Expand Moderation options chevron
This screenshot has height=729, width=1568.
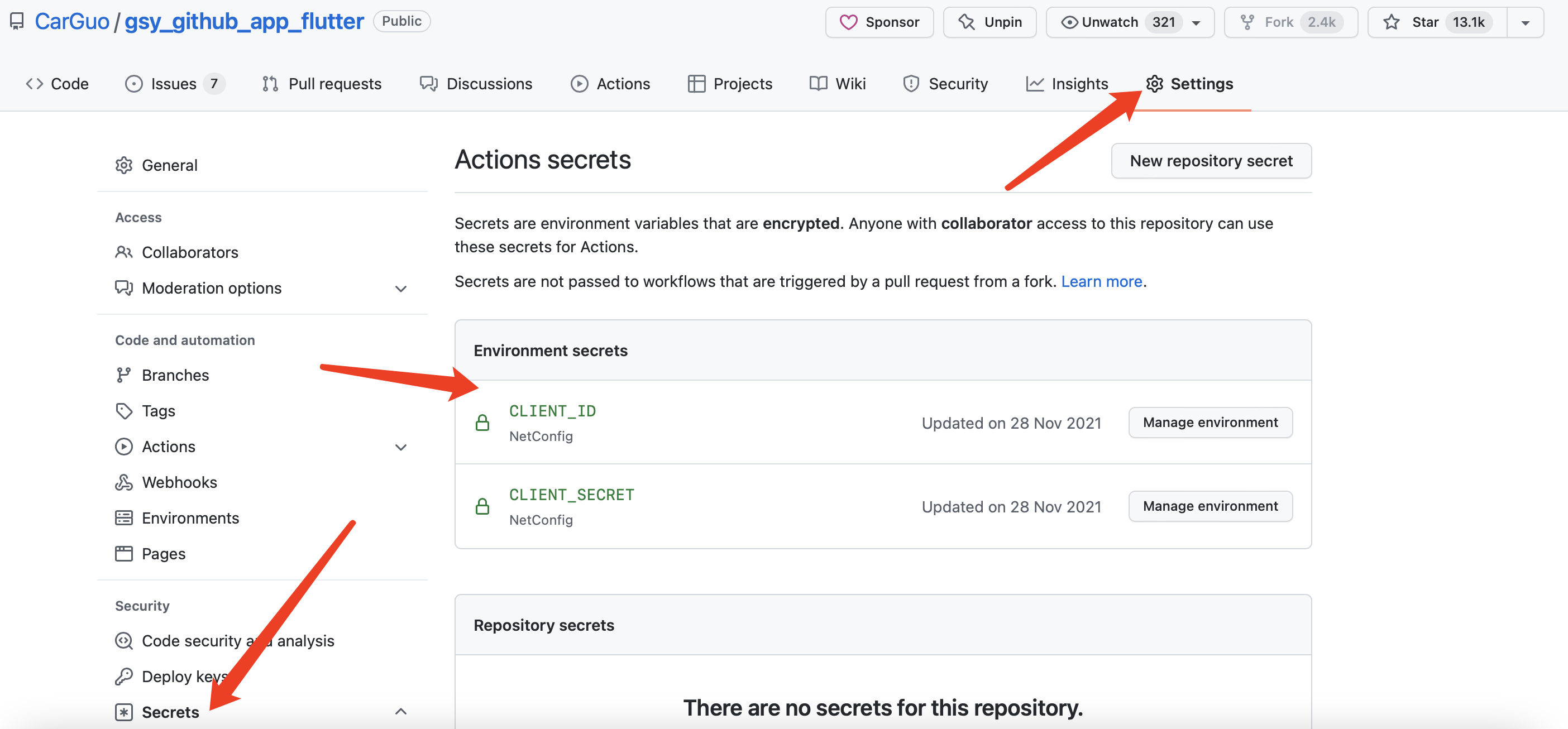400,289
